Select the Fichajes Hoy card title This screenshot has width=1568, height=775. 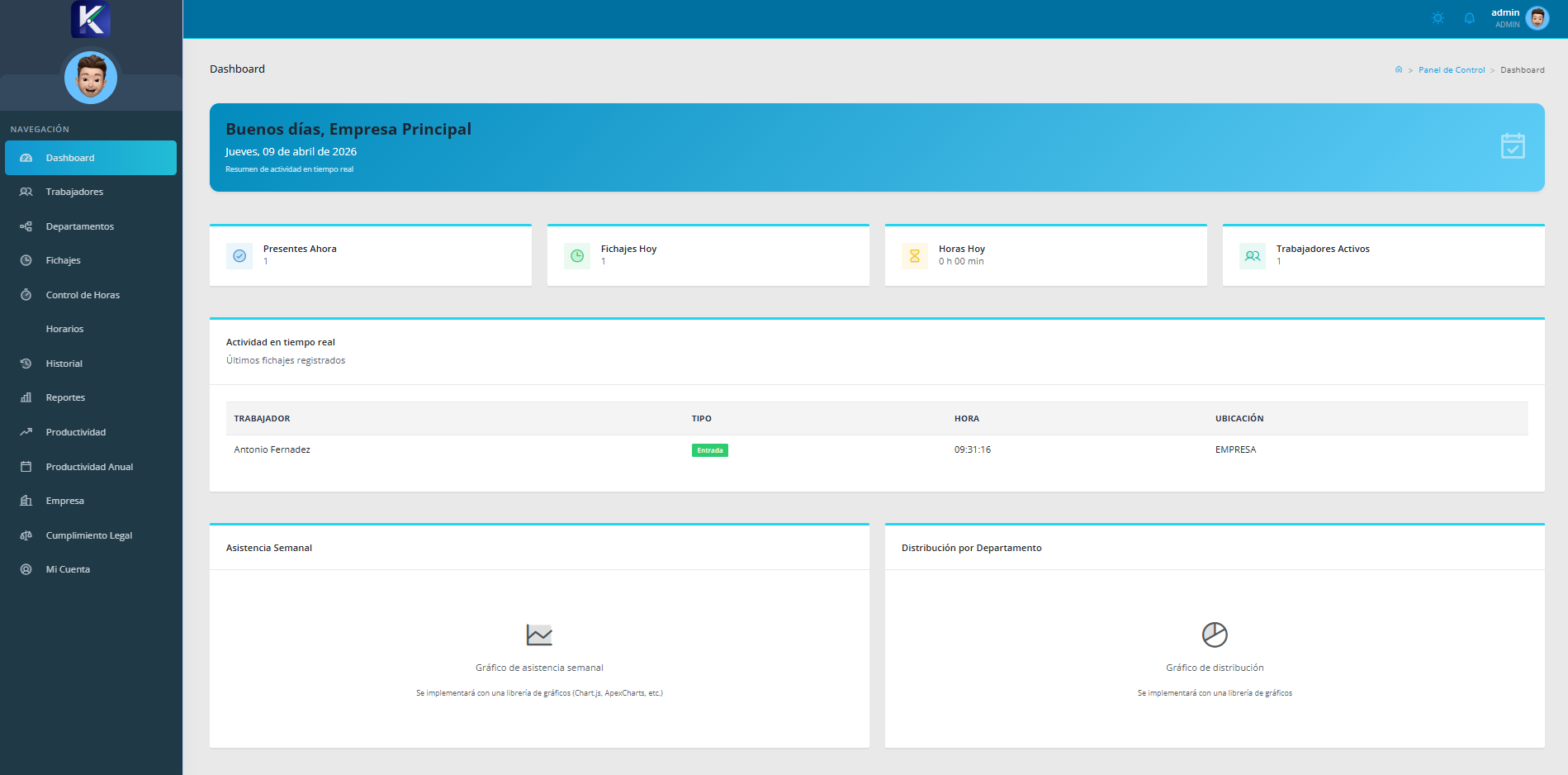point(628,249)
